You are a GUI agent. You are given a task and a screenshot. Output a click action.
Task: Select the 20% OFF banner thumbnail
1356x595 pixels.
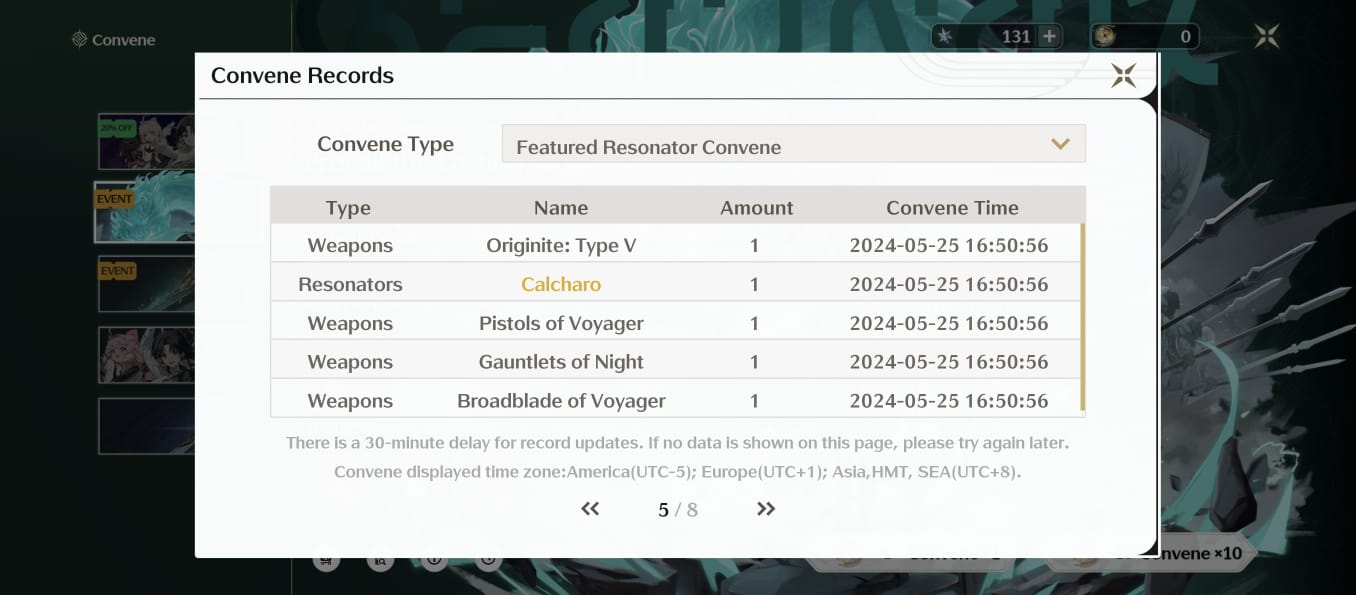click(x=146, y=142)
